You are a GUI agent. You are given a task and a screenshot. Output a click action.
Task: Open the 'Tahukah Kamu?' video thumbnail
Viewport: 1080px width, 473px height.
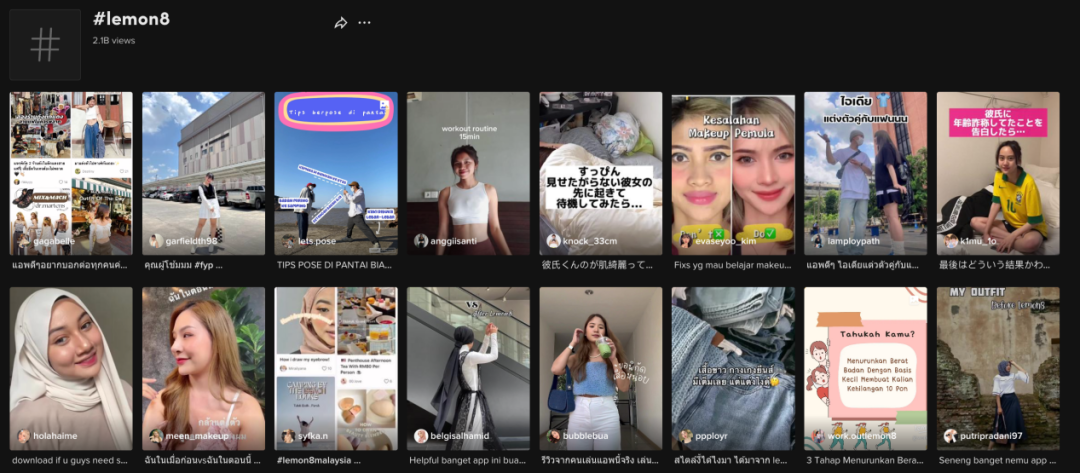click(x=865, y=368)
